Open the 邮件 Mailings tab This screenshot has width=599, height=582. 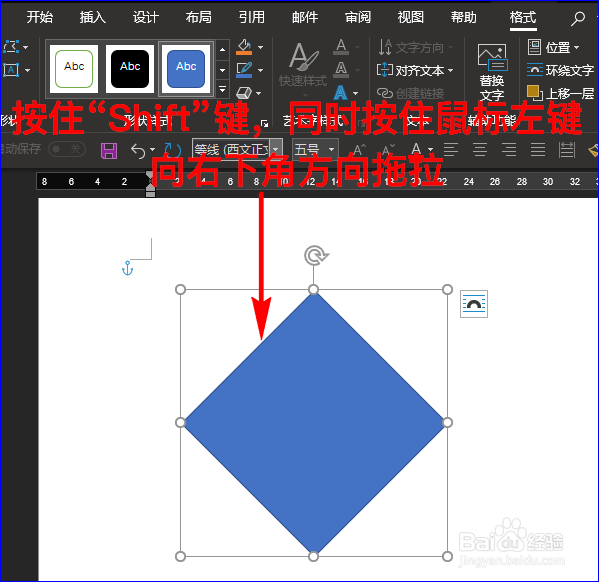pyautogui.click(x=305, y=17)
